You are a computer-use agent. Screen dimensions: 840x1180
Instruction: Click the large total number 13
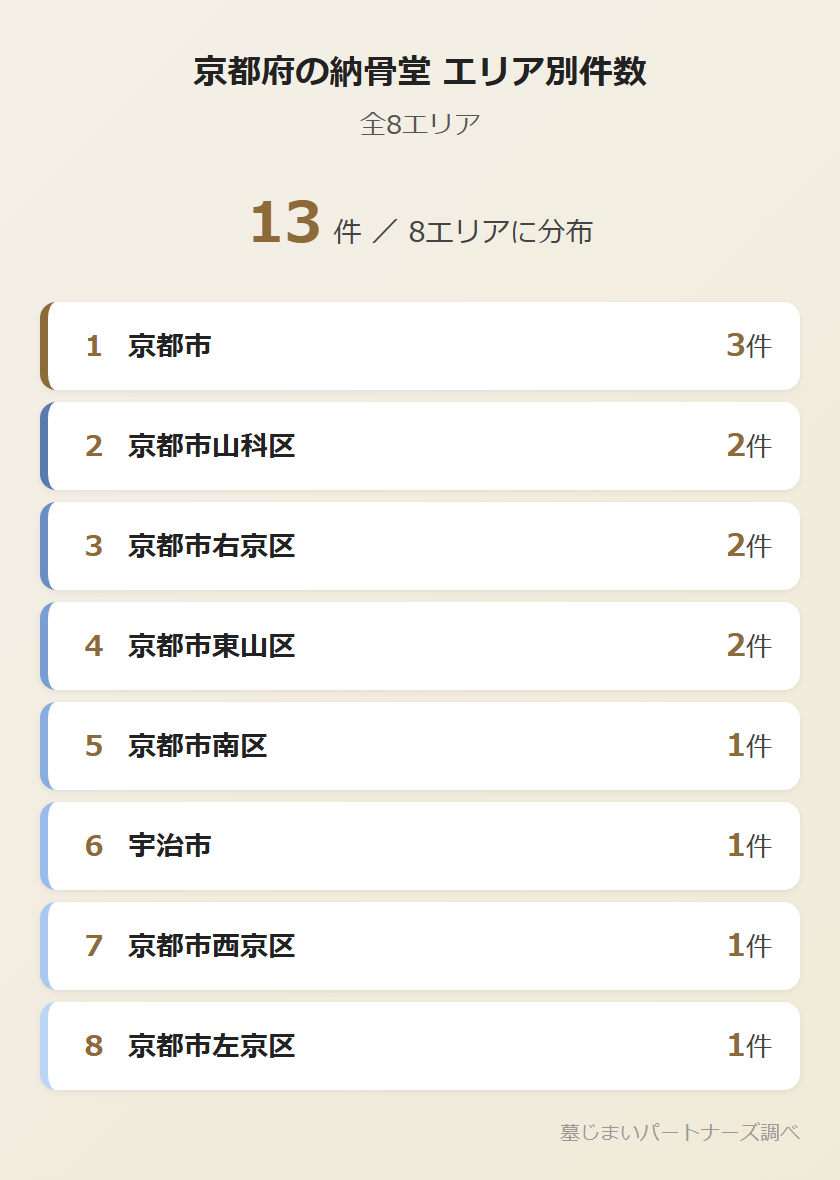pos(284,223)
